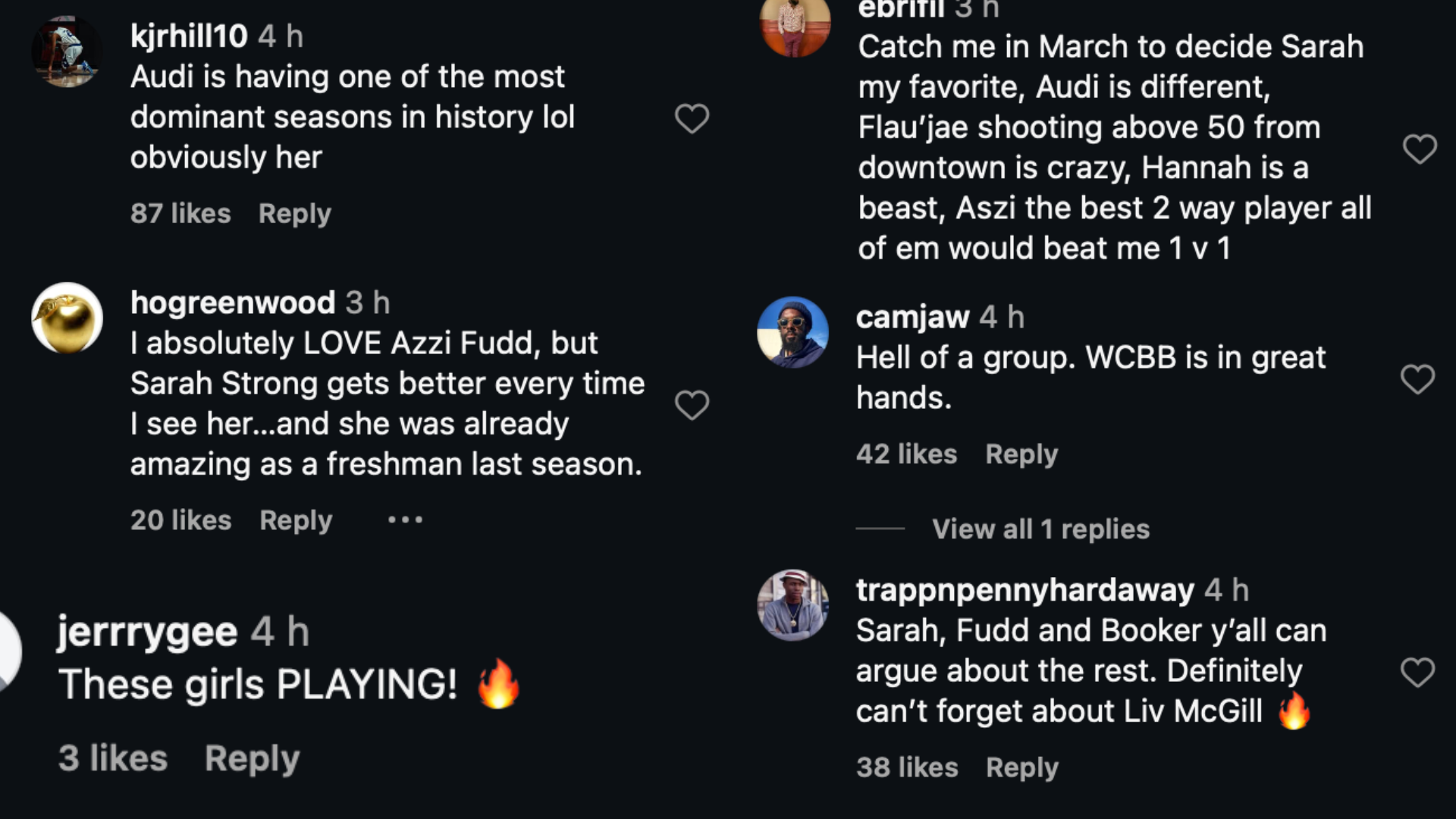Open the trappnpennyhardaway username profile
The height and width of the screenshot is (819, 1456).
(1025, 590)
